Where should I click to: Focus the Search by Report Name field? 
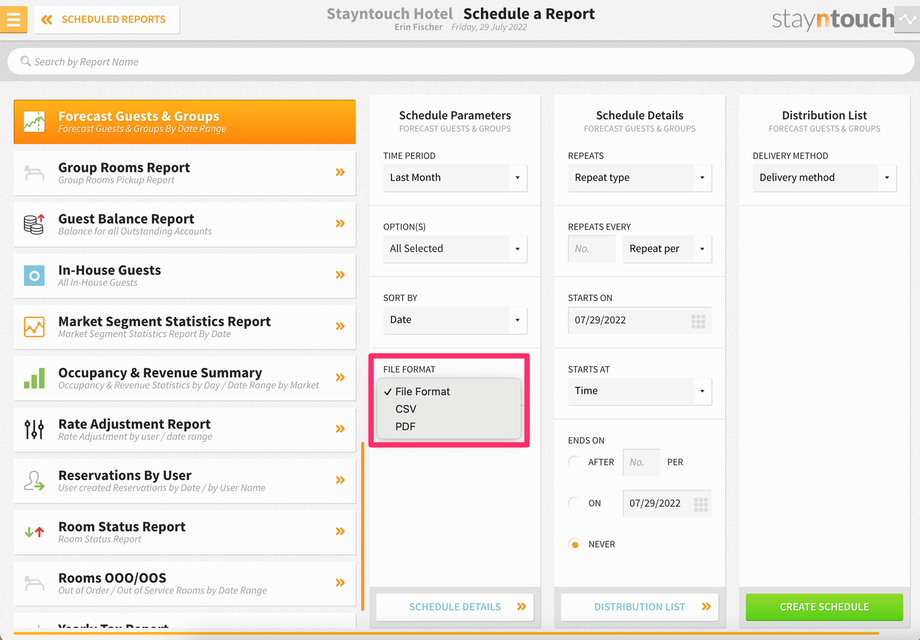pyautogui.click(x=461, y=62)
